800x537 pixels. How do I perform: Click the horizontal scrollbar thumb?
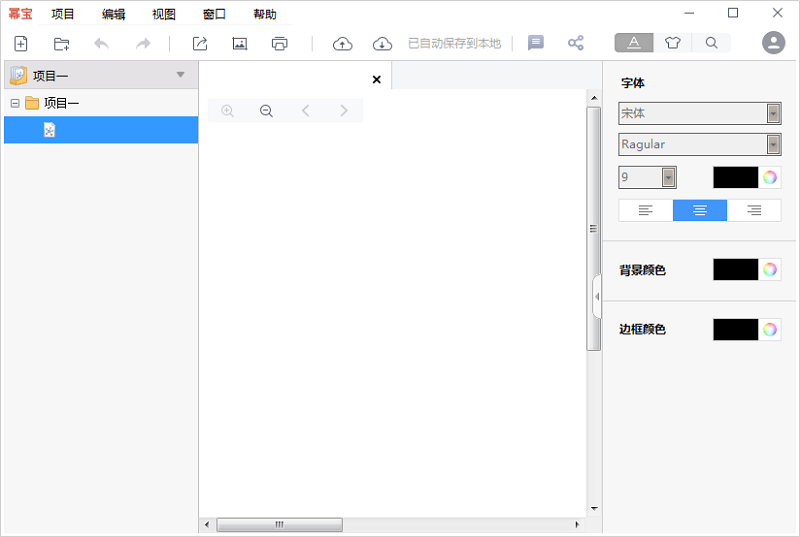[x=280, y=524]
